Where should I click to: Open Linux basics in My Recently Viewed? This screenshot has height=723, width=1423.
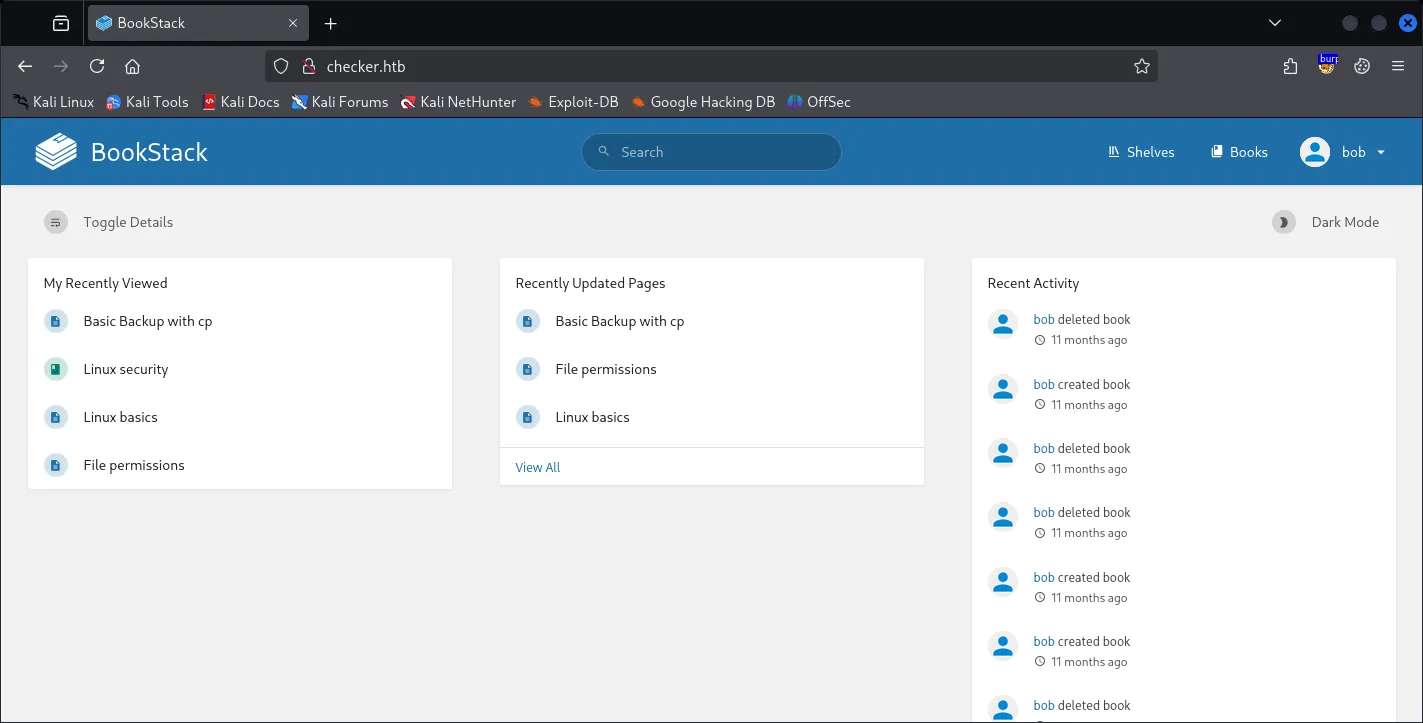point(121,417)
